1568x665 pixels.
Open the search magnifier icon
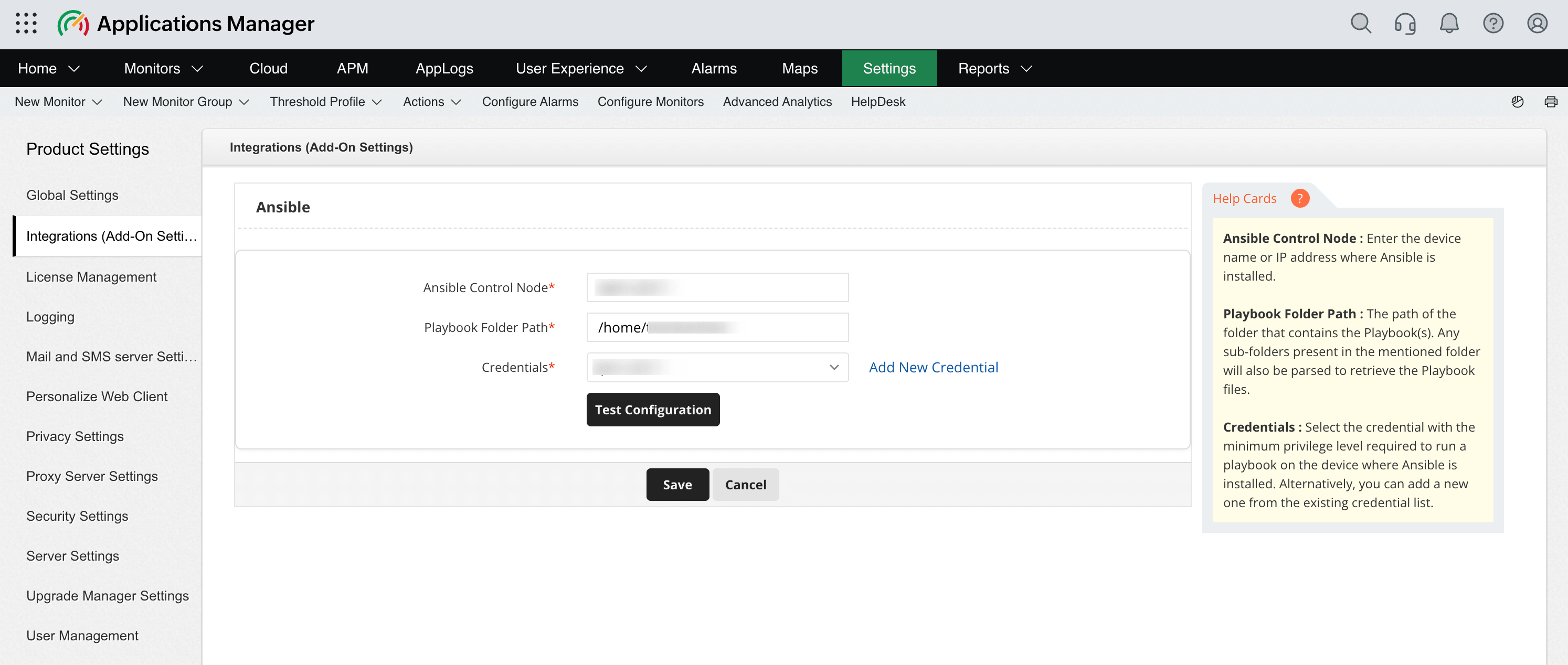tap(1360, 24)
